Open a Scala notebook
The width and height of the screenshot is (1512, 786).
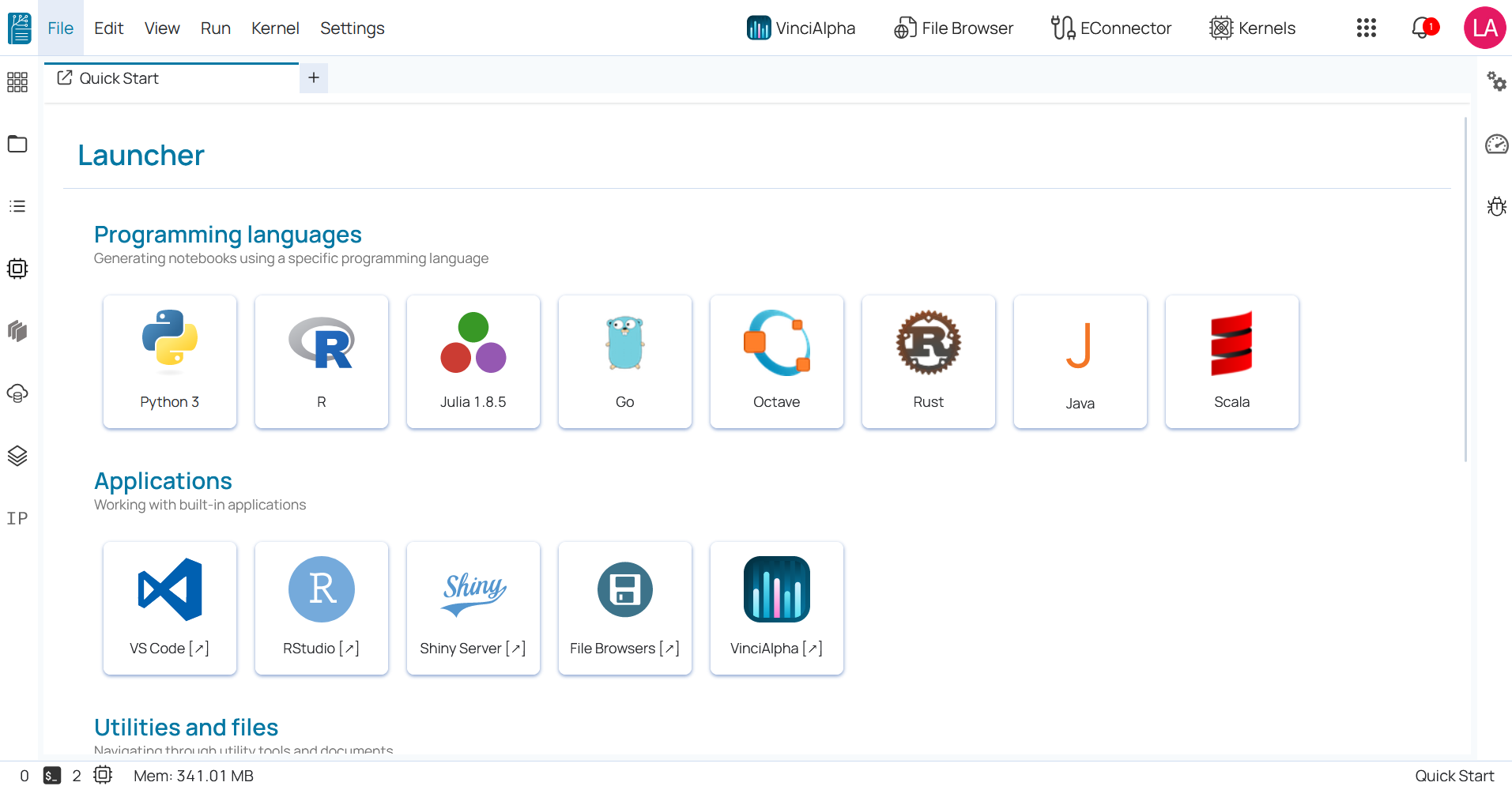tap(1232, 362)
